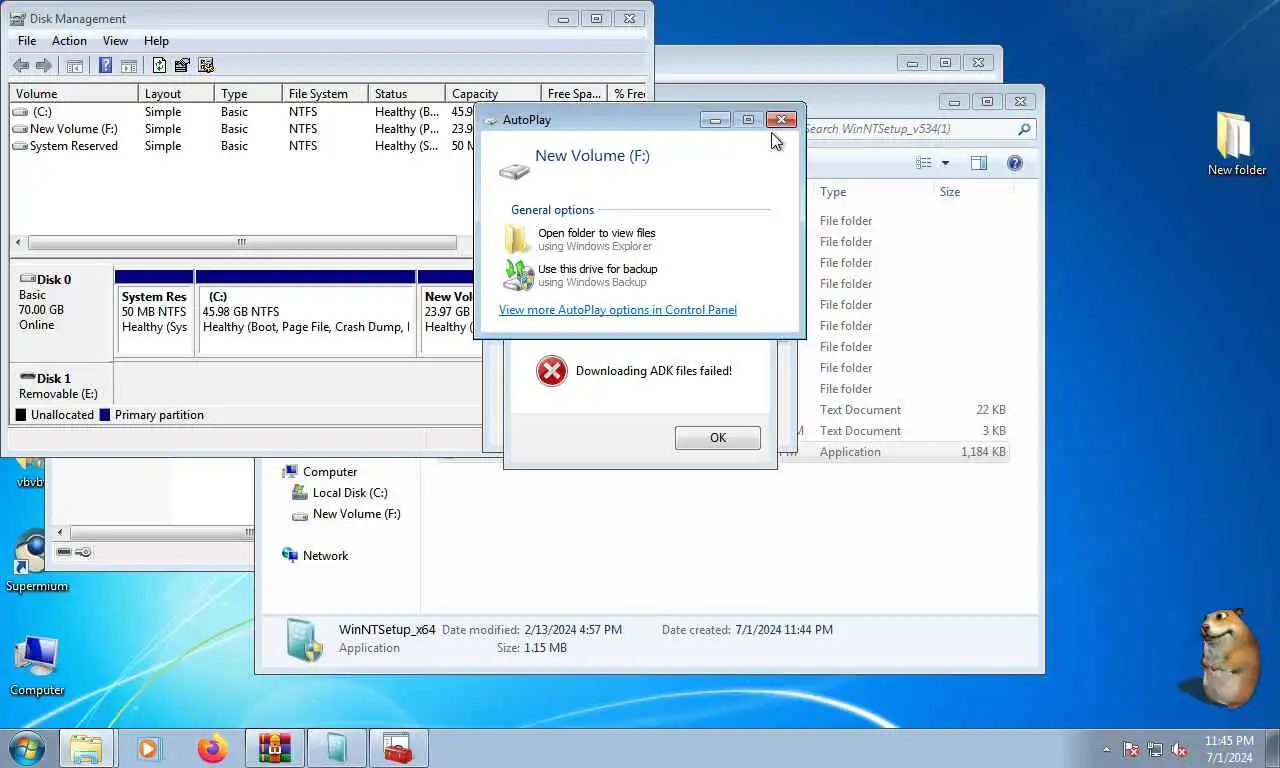Click Search WinNTSetup_v534(1) field
Viewport: 1280px width, 768px height.
[x=908, y=129]
